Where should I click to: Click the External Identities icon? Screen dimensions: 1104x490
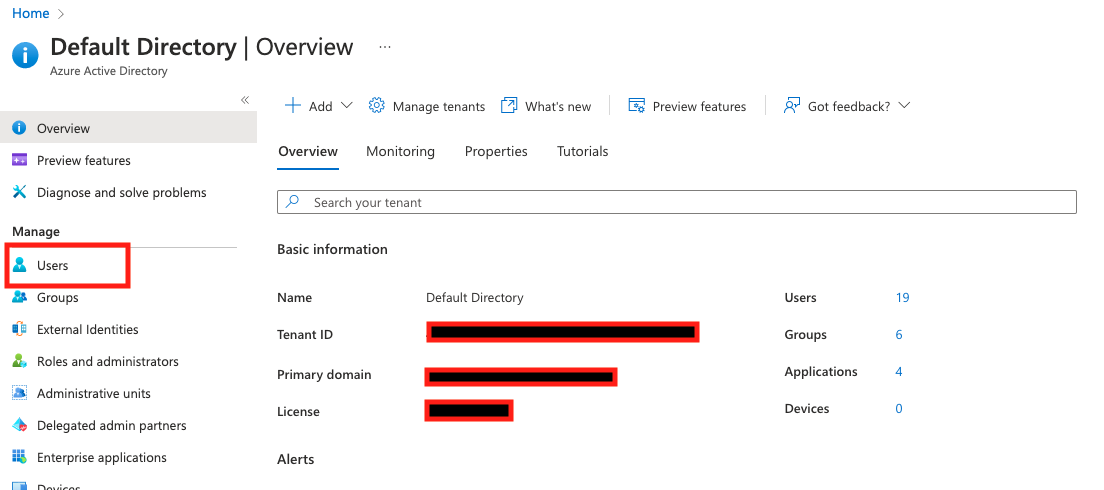20,329
